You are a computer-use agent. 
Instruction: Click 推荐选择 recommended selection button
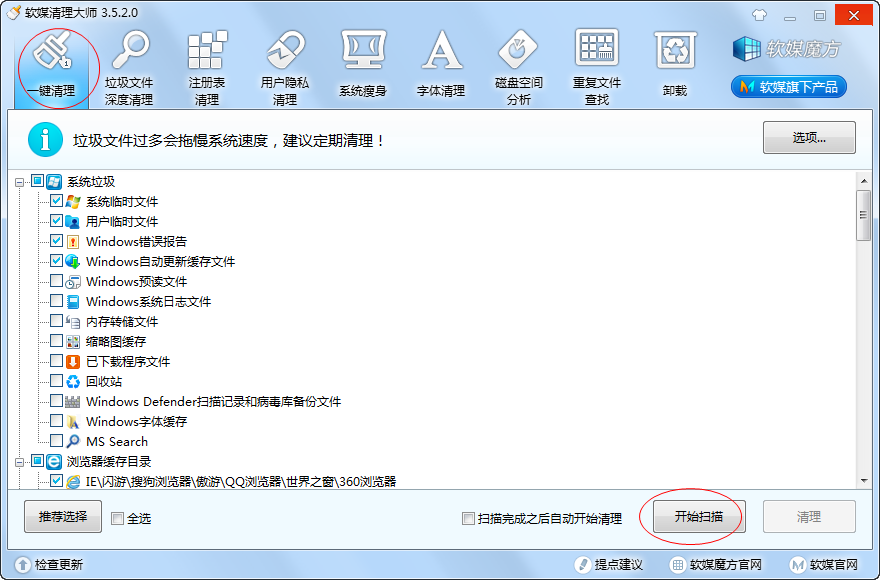coord(63,517)
